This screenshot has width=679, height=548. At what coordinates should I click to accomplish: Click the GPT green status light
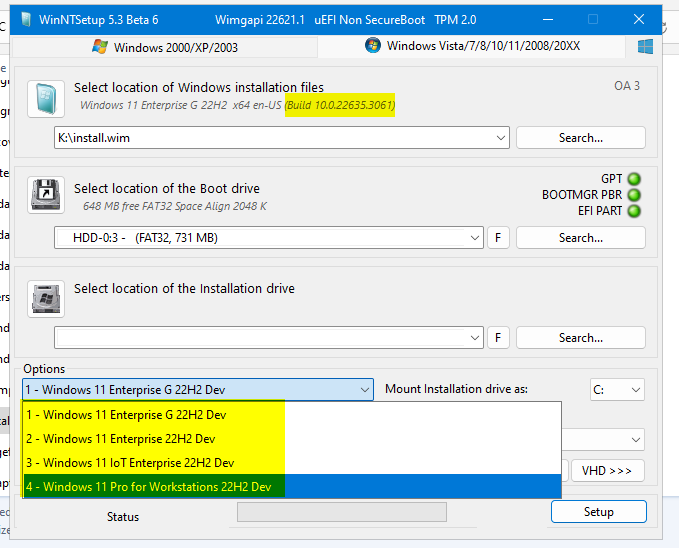click(634, 179)
